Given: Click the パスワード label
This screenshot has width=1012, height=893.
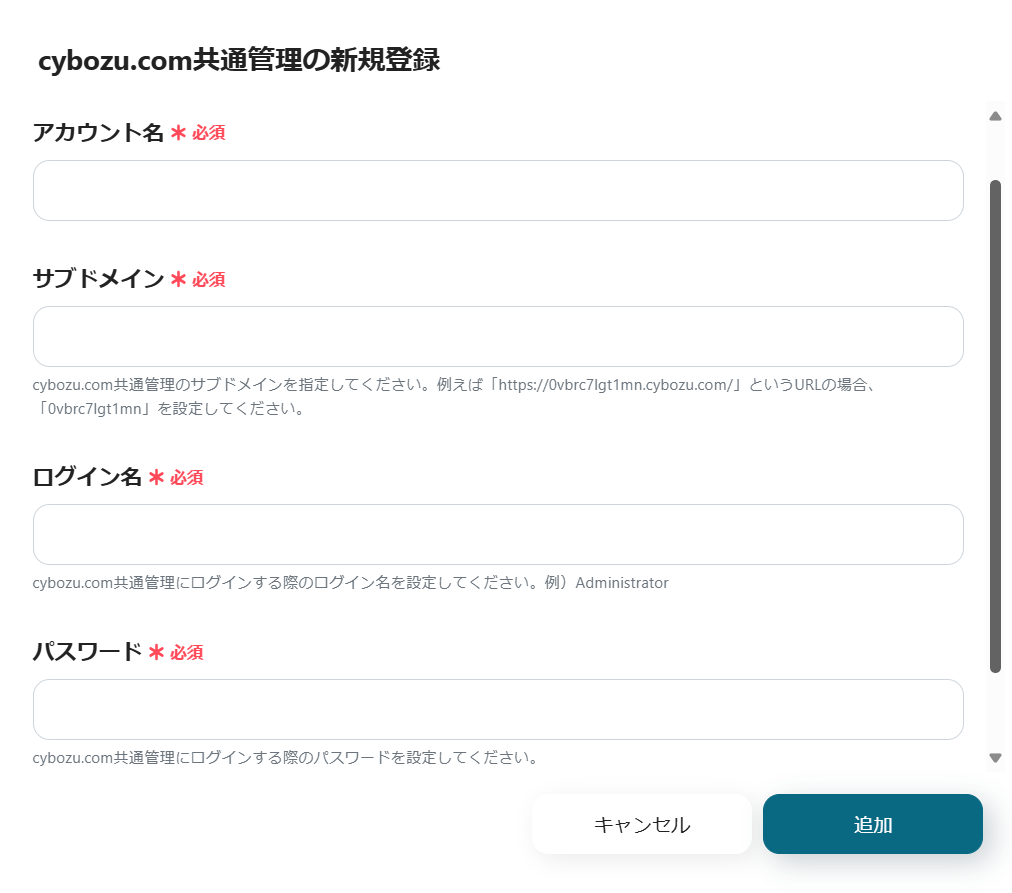Looking at the screenshot, I should pos(87,652).
